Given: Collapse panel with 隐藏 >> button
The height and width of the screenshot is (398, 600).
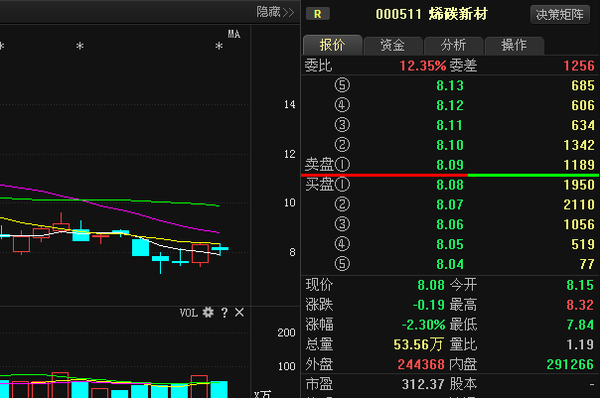Looking at the screenshot, I should point(275,12).
